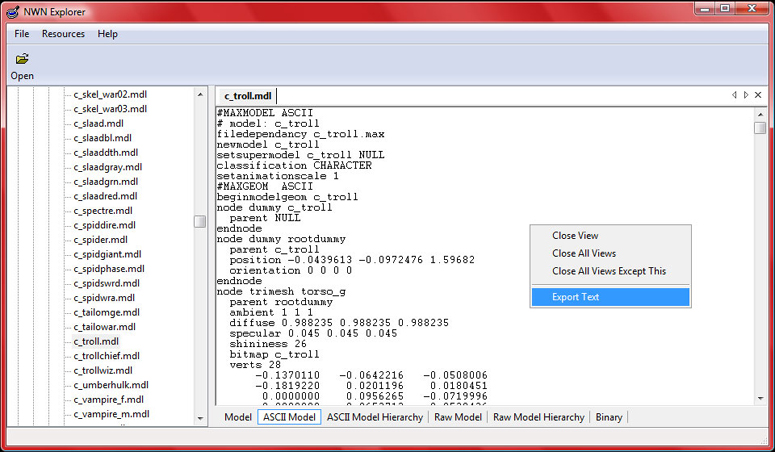Select c_skel_war03.mdl in tree
Screen dimensions: 775x452
point(110,109)
